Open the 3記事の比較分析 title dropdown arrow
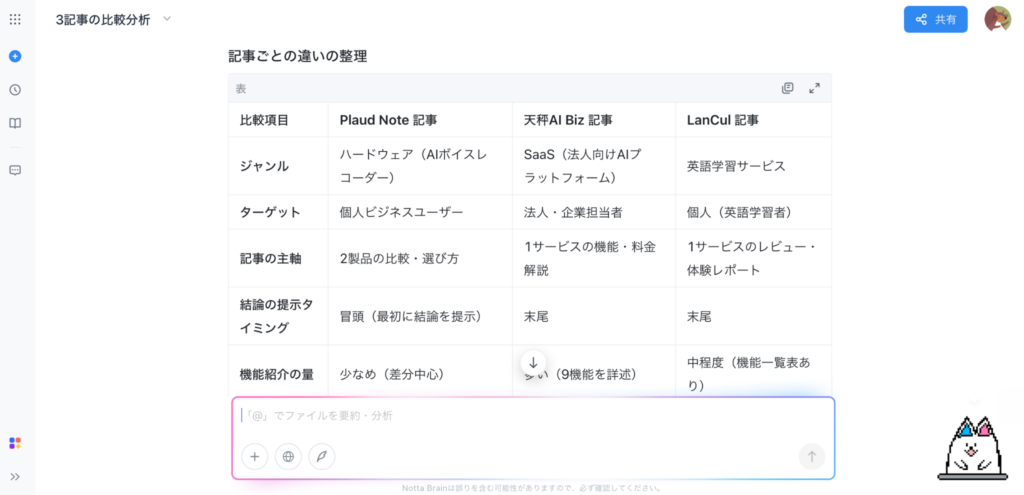 167,19
